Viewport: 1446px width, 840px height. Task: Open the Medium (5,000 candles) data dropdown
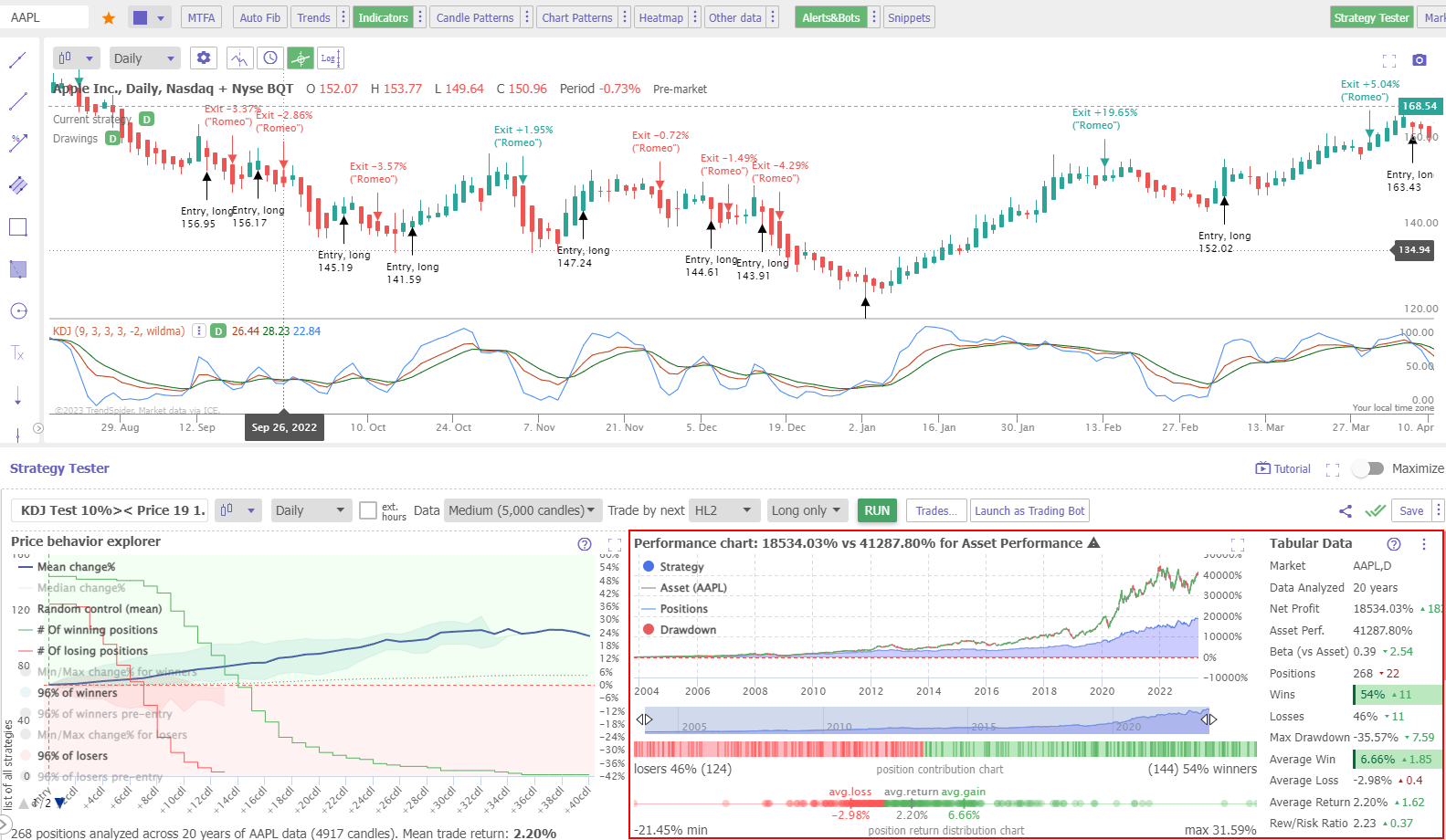[x=521, y=510]
